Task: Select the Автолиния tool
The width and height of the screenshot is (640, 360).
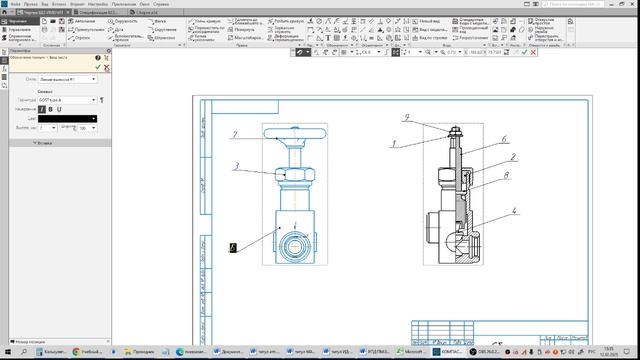Action: (82, 21)
